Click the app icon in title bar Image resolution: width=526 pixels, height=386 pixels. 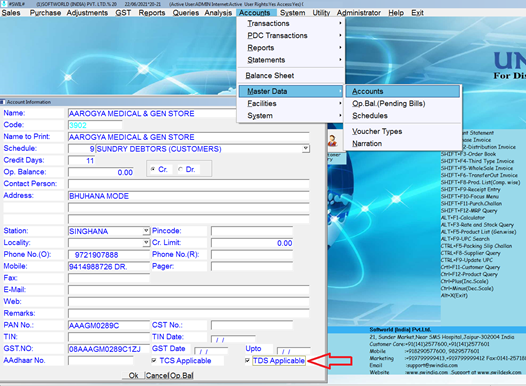4,4
